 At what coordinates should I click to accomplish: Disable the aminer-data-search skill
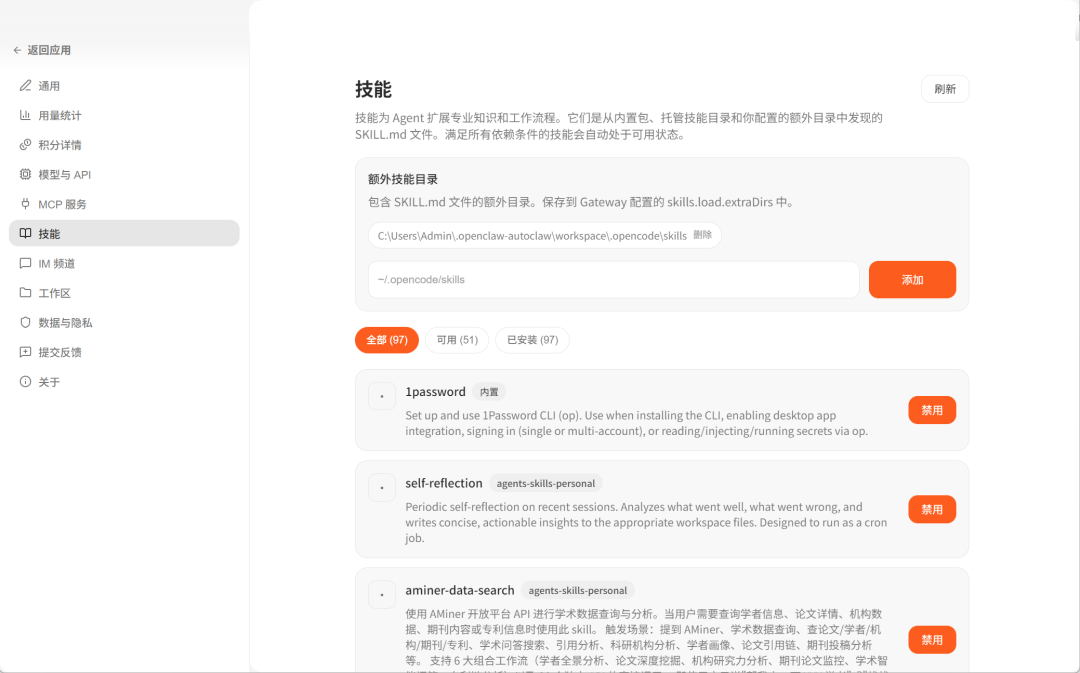pos(931,640)
